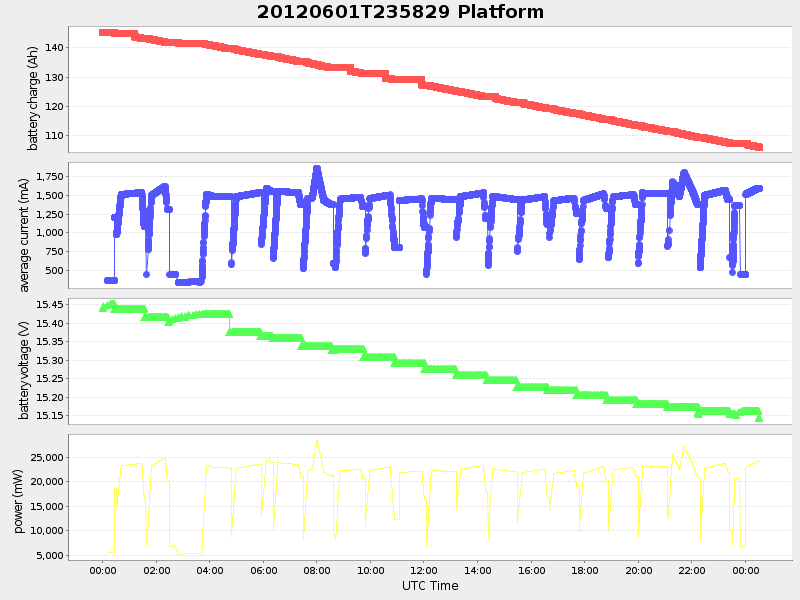The image size is (800, 600).
Task: Click the plot title 20120601T235829 Platform
Action: 398,12
